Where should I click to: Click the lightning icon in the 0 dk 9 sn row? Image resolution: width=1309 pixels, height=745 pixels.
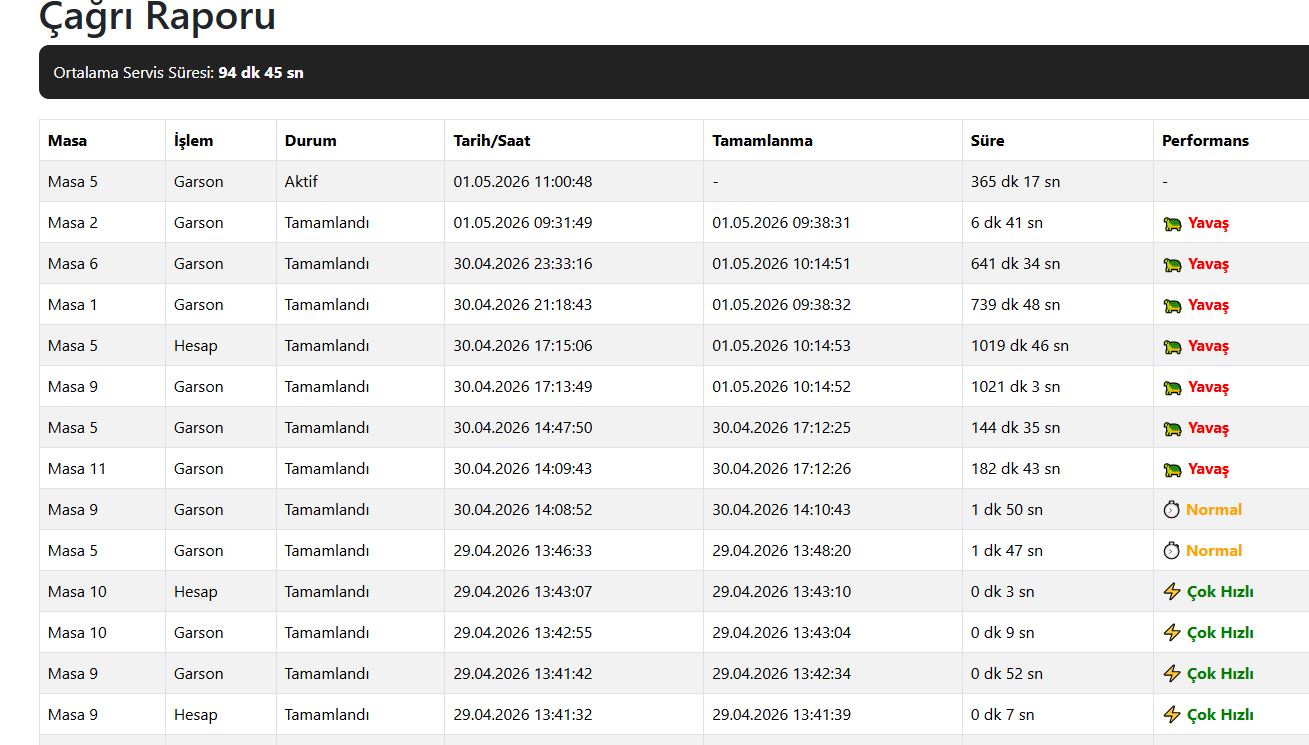pos(1172,633)
